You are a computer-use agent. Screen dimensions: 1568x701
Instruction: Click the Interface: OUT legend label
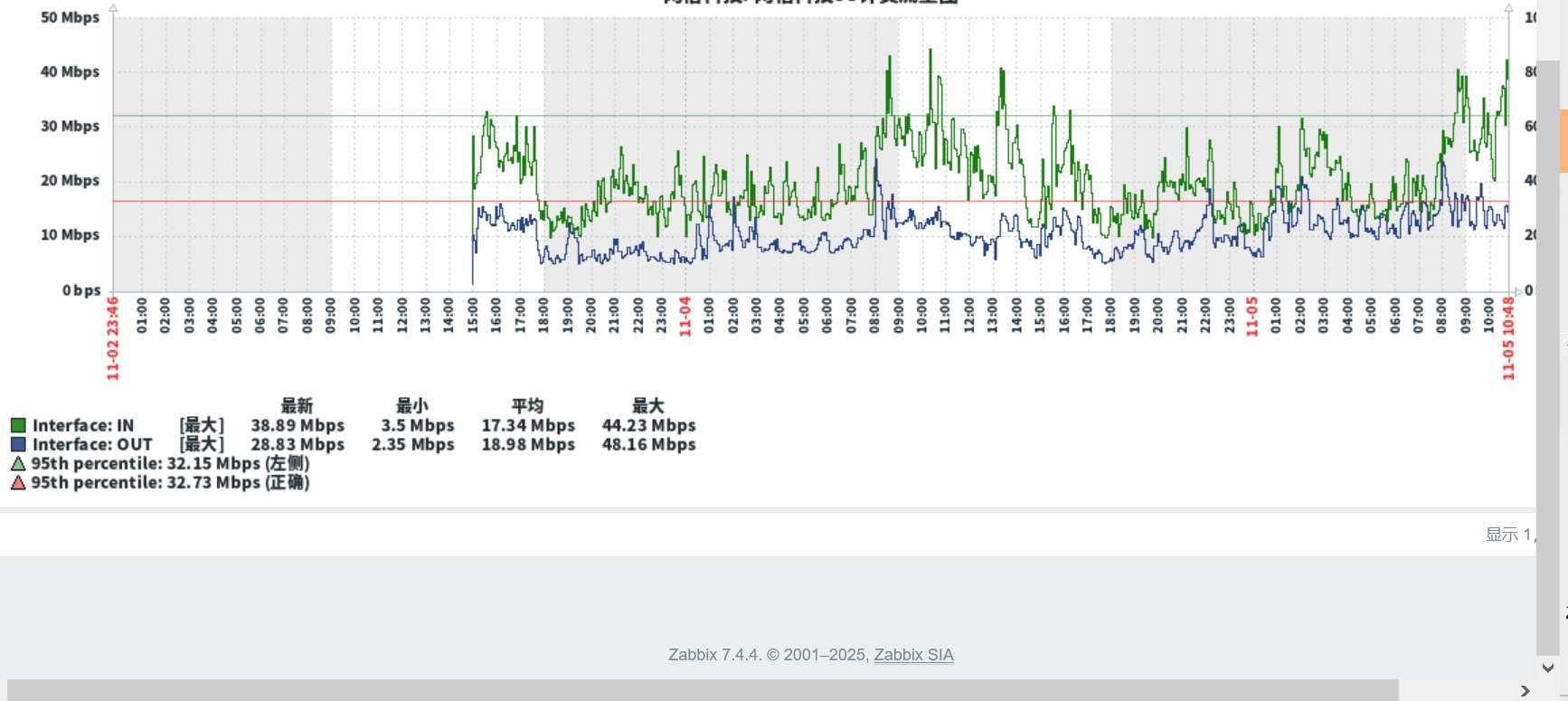coord(92,445)
